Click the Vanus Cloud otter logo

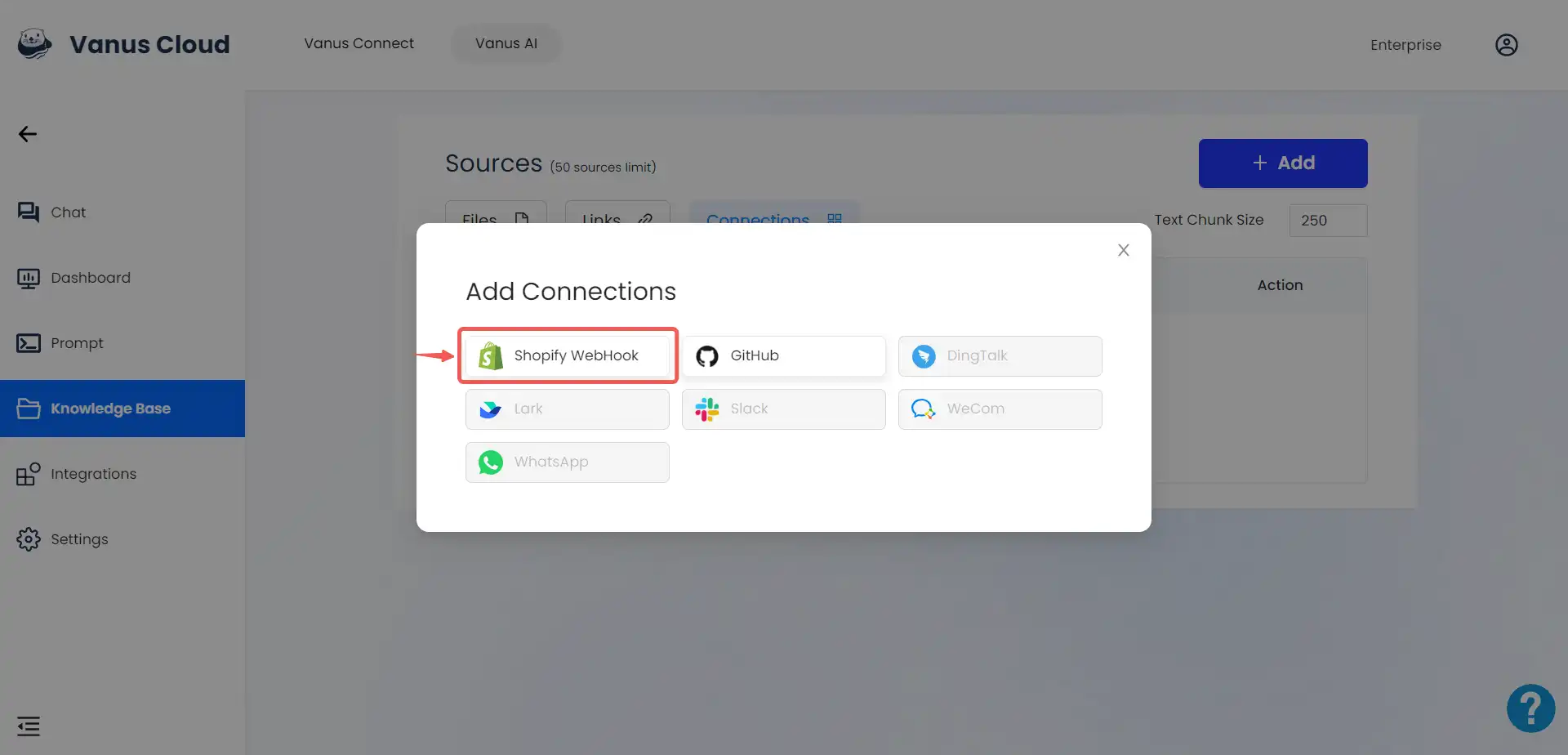click(34, 44)
